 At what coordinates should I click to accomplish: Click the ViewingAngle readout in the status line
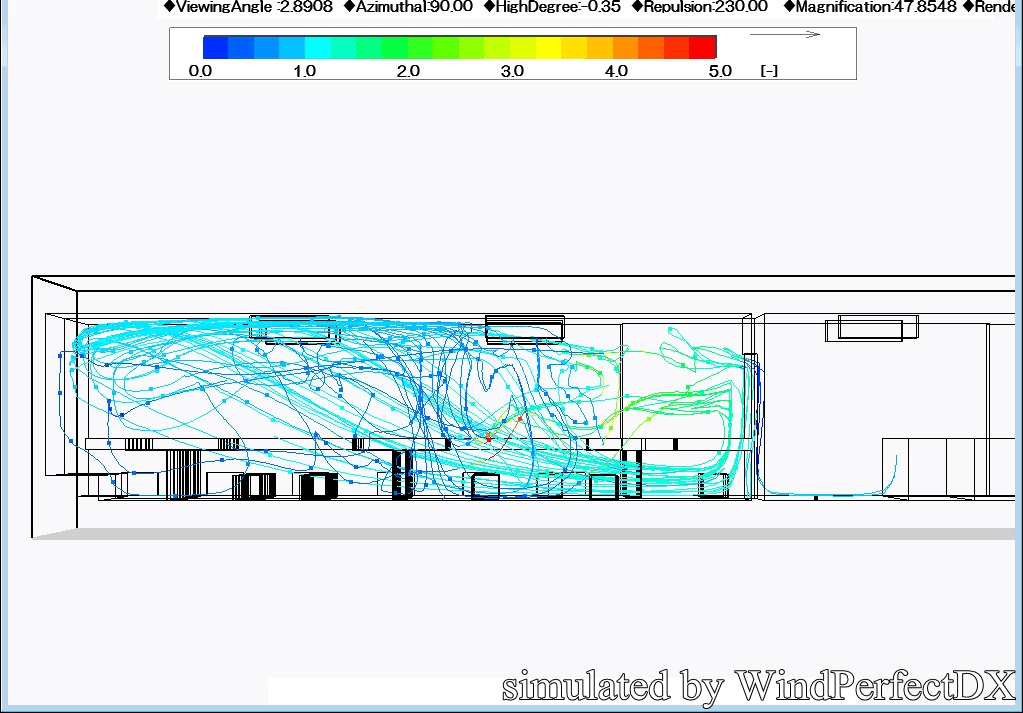(x=248, y=6)
